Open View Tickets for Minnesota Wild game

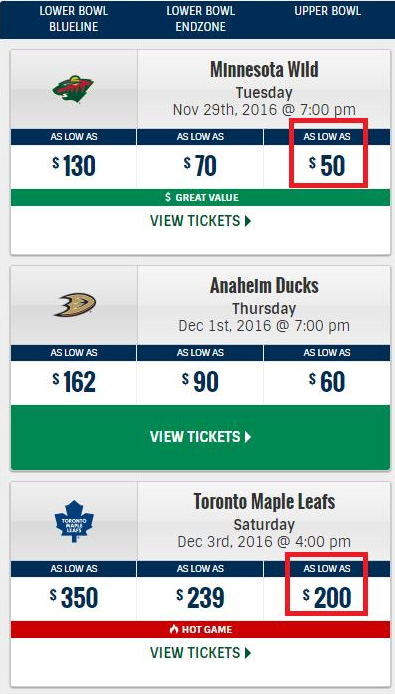click(x=201, y=221)
